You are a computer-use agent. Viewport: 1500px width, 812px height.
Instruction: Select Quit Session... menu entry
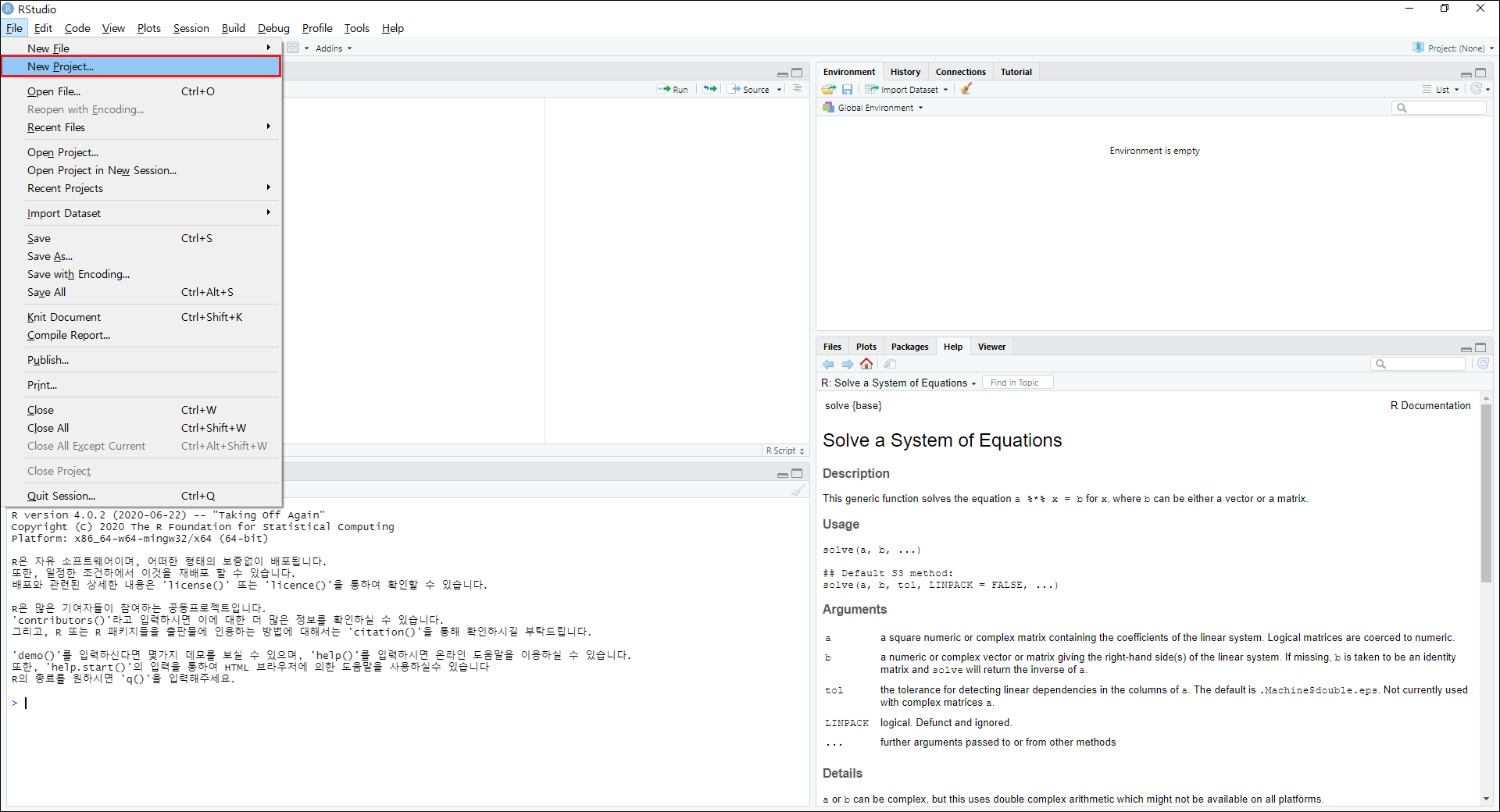[141, 496]
